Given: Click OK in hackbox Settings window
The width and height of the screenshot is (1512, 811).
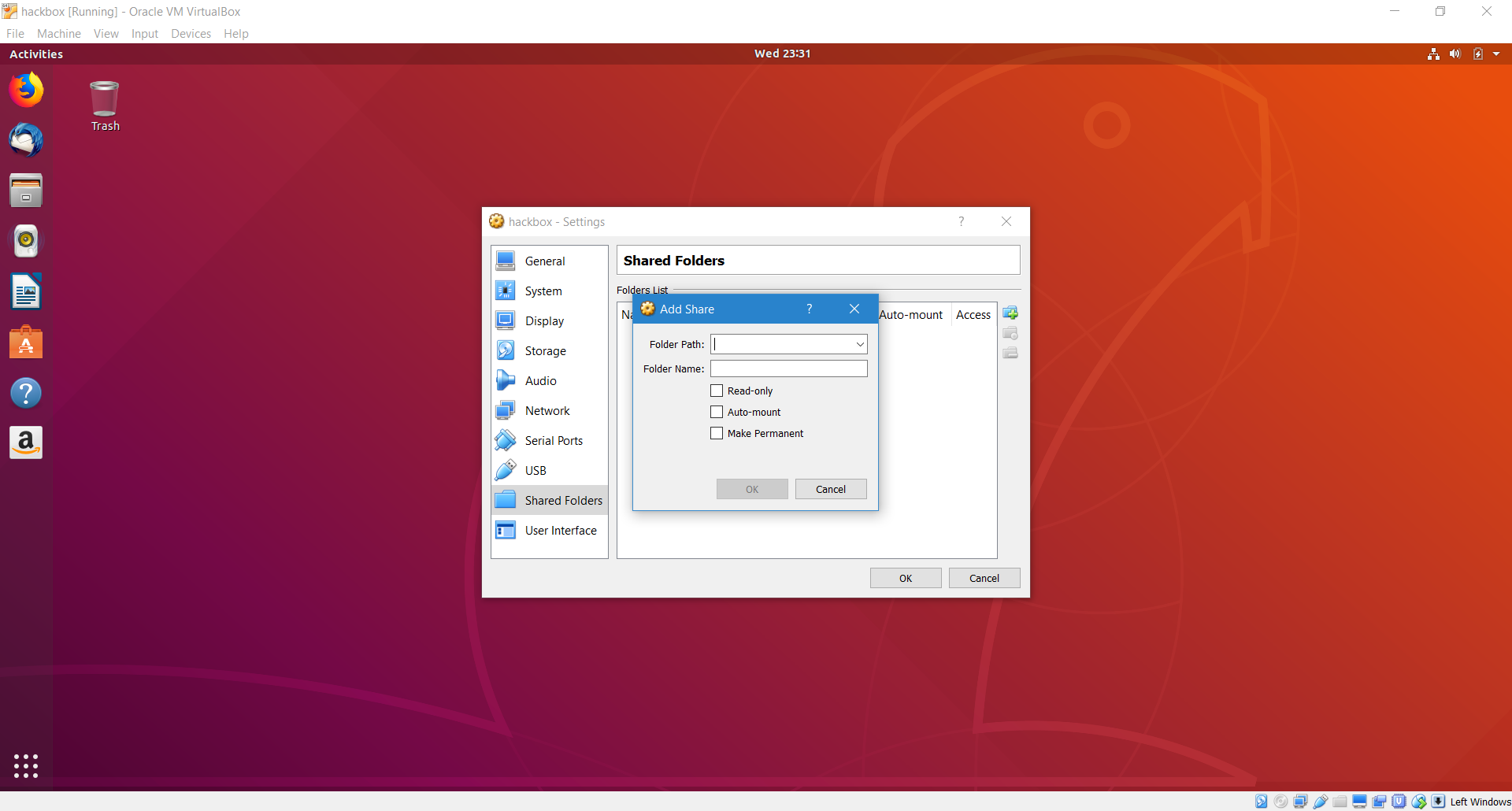Looking at the screenshot, I should [906, 578].
